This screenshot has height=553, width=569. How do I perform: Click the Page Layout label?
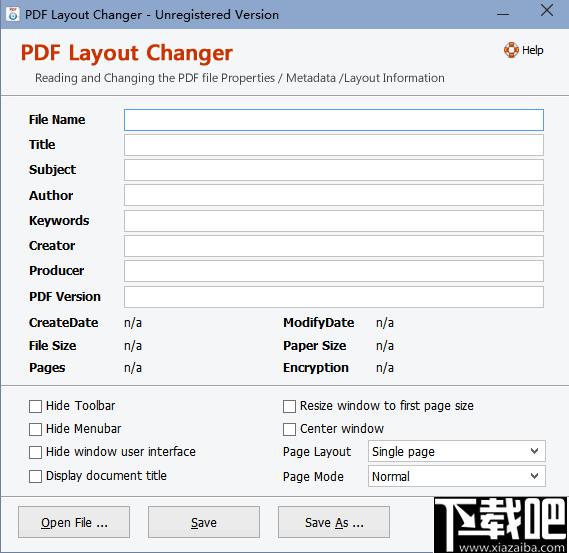317,452
